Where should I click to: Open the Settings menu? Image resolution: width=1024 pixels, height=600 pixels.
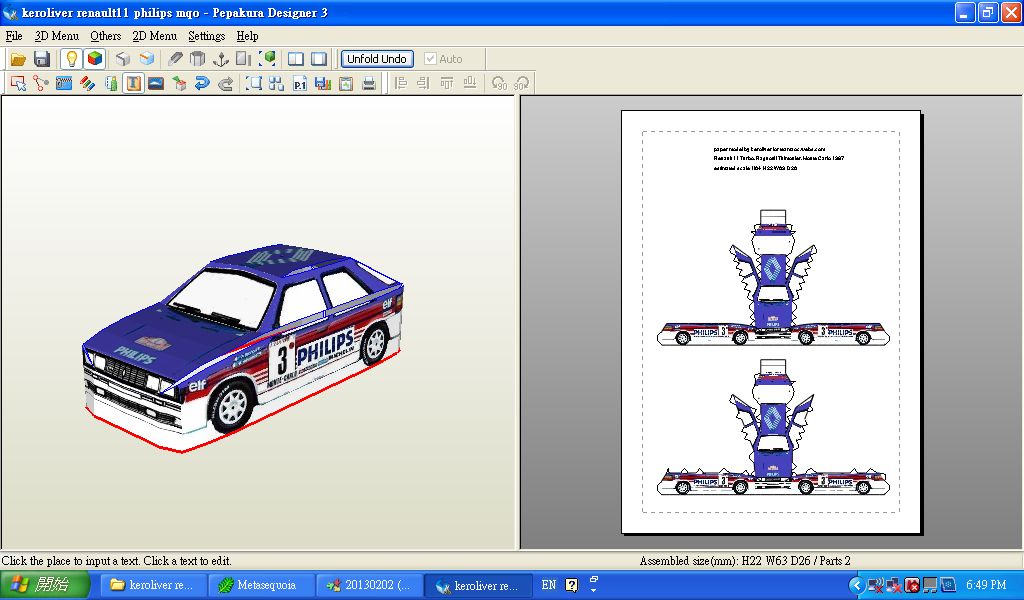[206, 36]
